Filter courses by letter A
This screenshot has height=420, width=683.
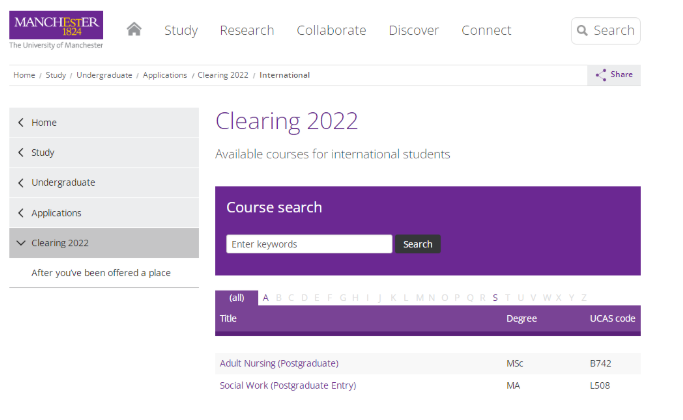click(x=265, y=297)
